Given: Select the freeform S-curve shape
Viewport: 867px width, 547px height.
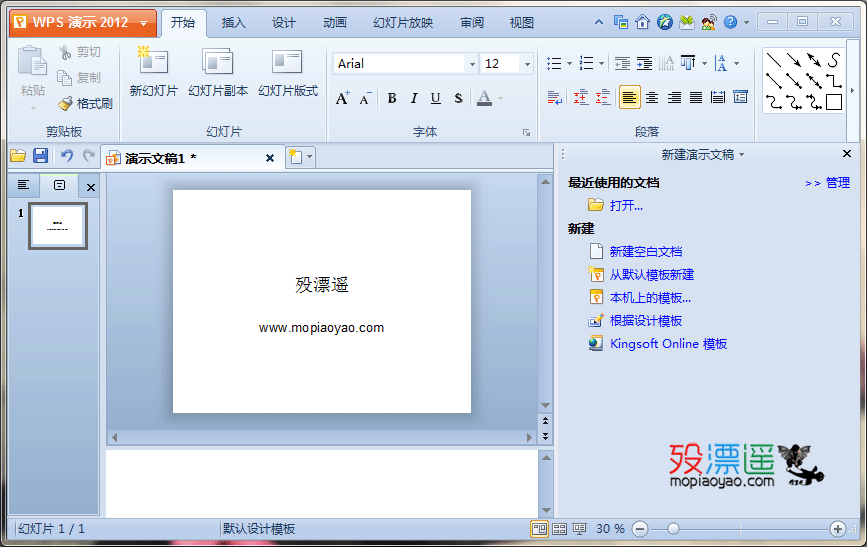Looking at the screenshot, I should 834,60.
